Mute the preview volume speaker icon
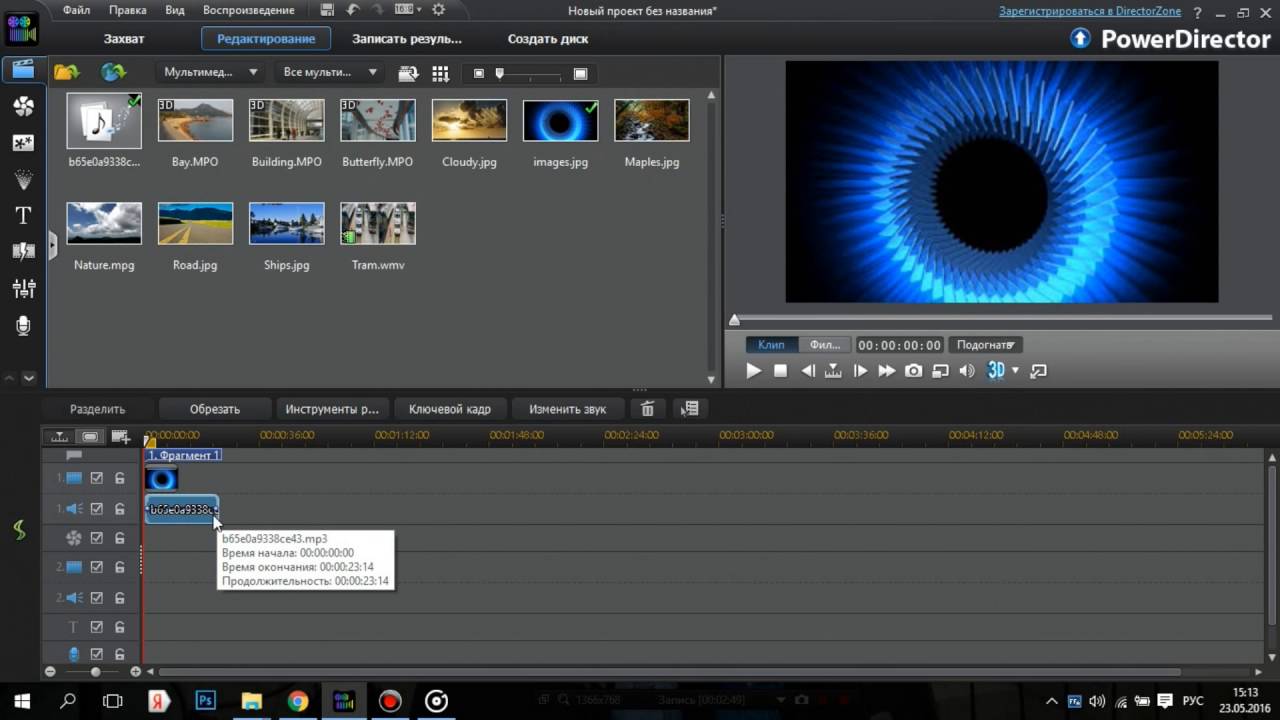 pos(966,370)
